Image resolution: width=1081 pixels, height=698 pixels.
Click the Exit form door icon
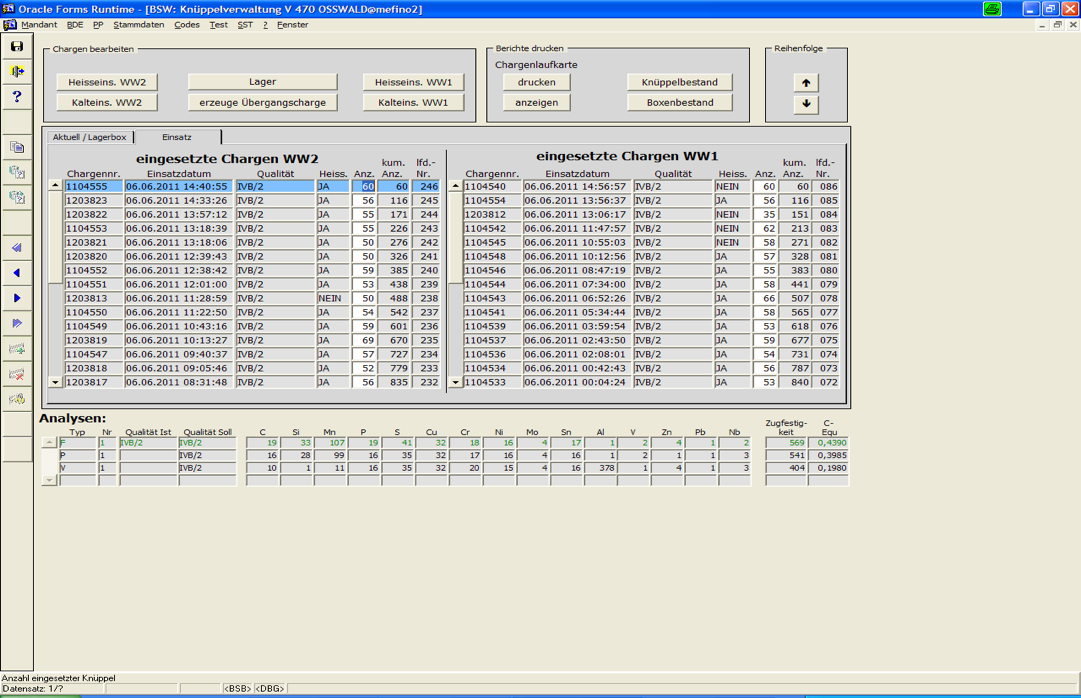pos(17,71)
